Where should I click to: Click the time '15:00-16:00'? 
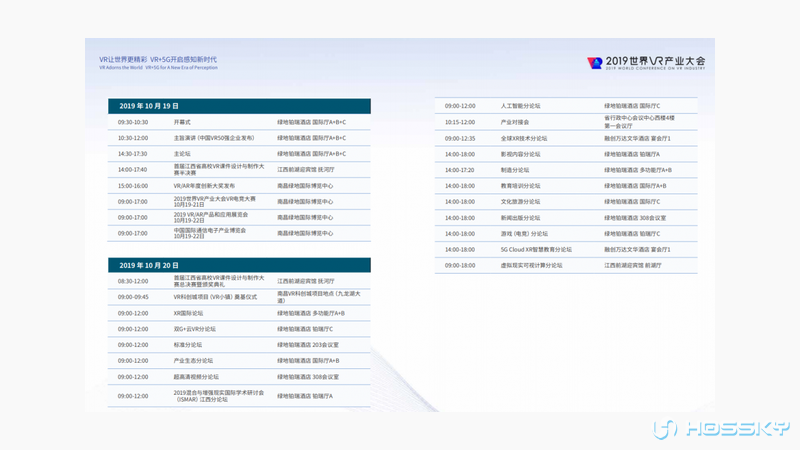click(133, 186)
